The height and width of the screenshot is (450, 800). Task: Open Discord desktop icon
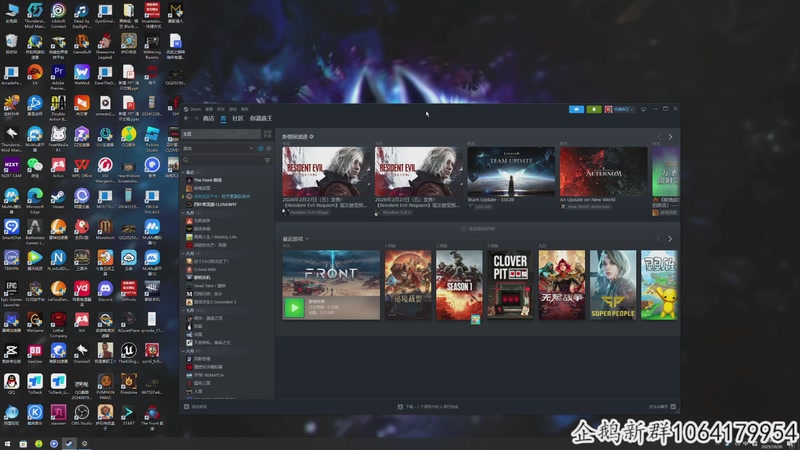coord(105,291)
